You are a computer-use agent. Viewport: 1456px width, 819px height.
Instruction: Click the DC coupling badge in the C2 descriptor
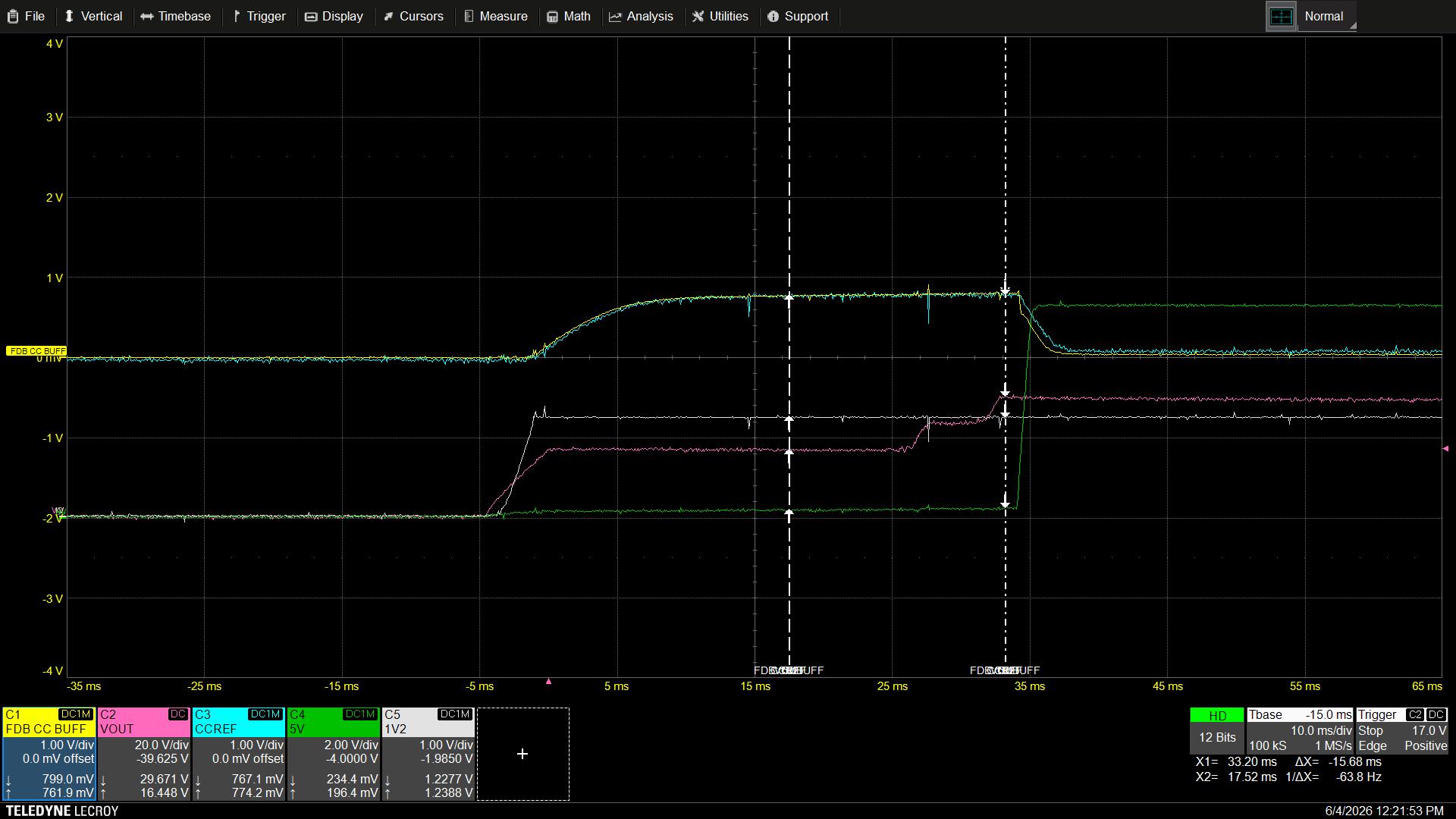click(x=178, y=714)
